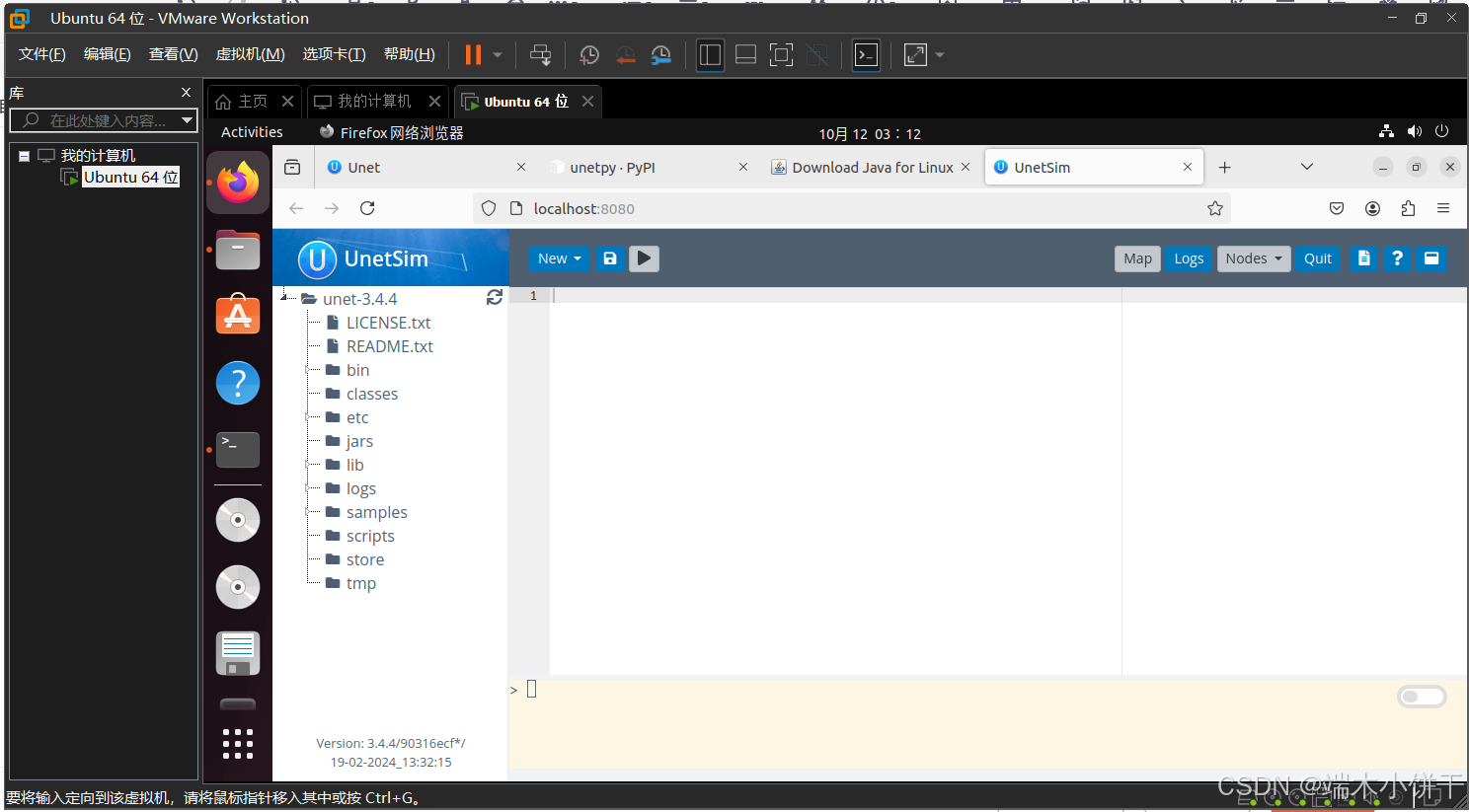Open Files manager in the Ubuntu dock
Viewport: 1469px width, 812px height.
(238, 250)
